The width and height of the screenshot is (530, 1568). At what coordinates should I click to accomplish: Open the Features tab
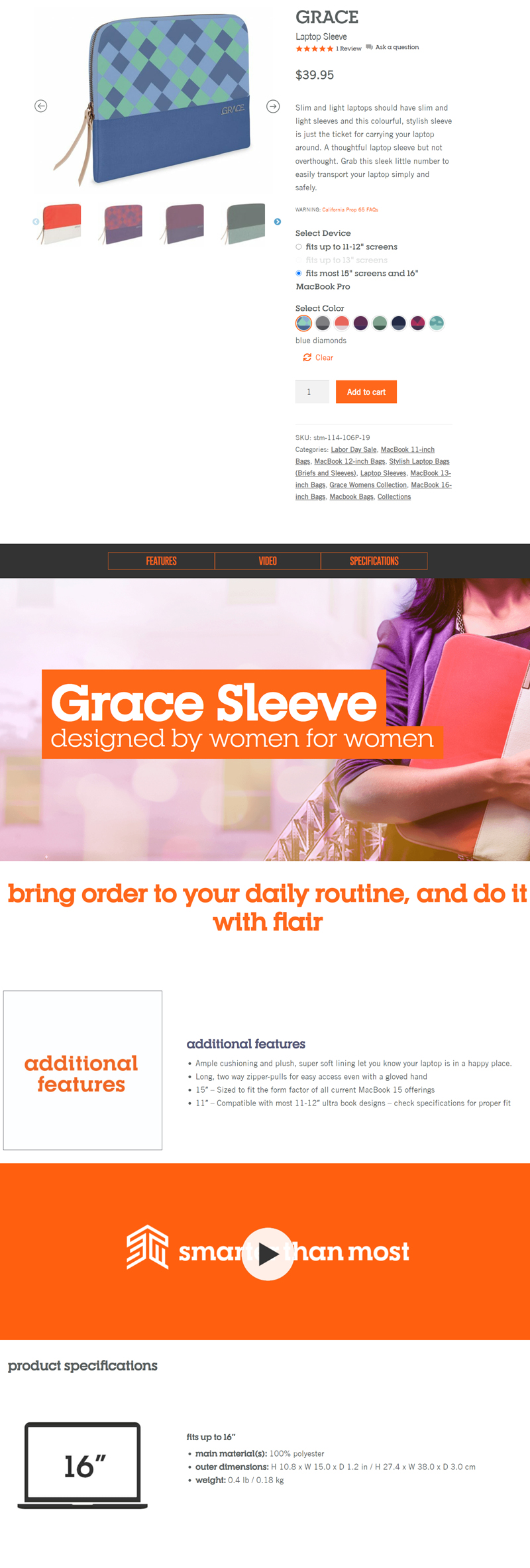(161, 561)
